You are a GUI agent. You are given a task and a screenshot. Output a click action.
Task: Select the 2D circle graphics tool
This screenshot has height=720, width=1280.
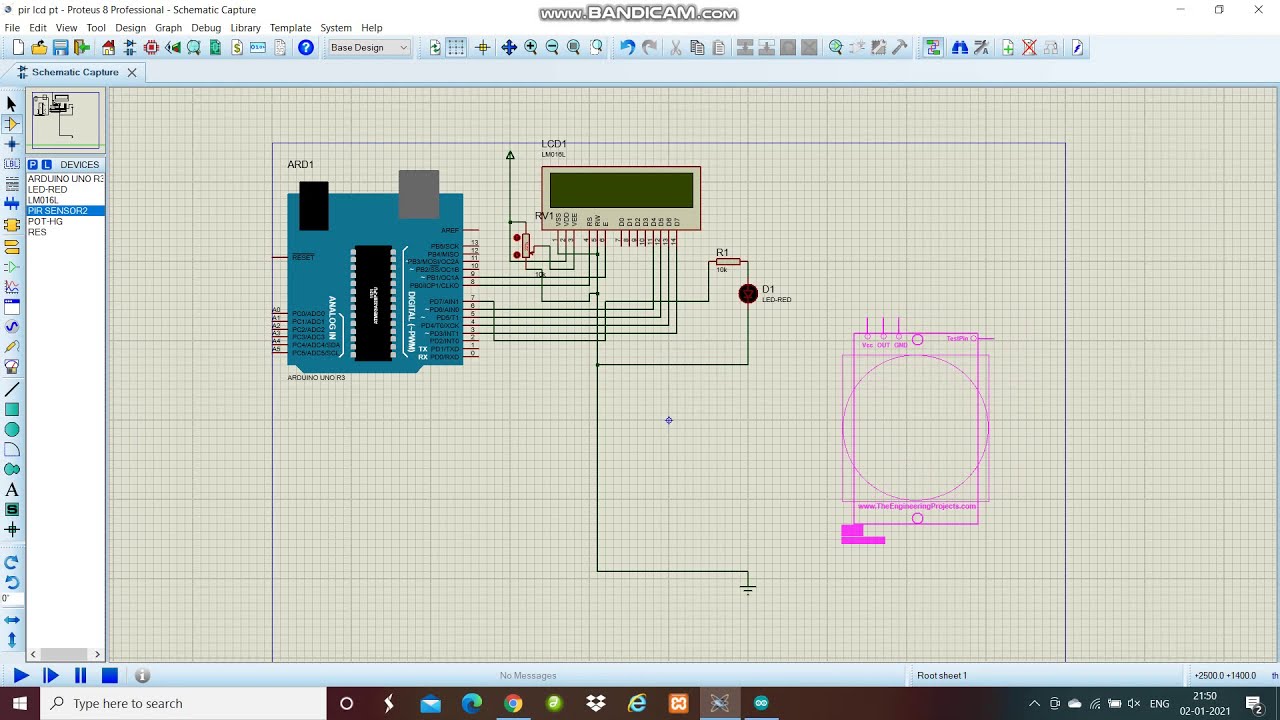[x=12, y=430]
